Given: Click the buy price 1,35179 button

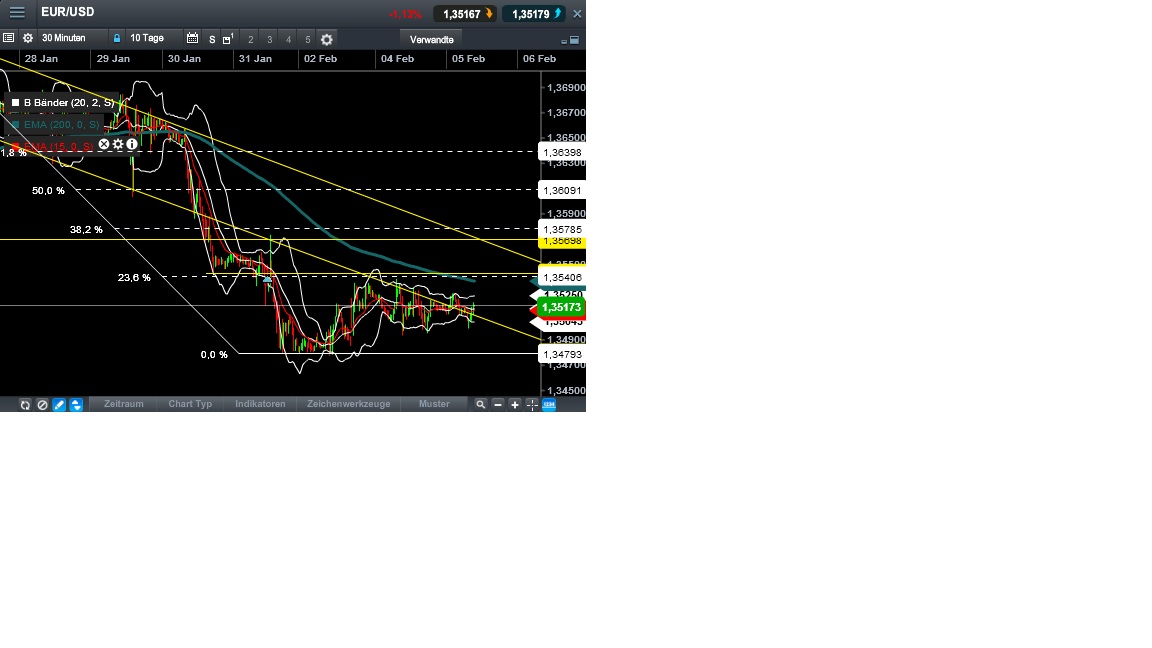Looking at the screenshot, I should coord(532,13).
